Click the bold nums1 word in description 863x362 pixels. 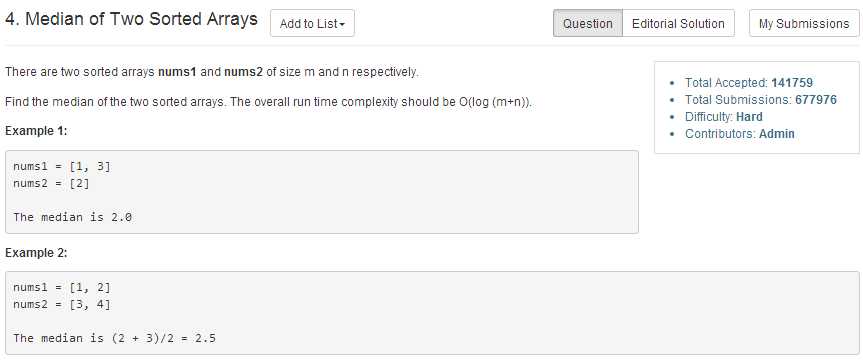178,73
